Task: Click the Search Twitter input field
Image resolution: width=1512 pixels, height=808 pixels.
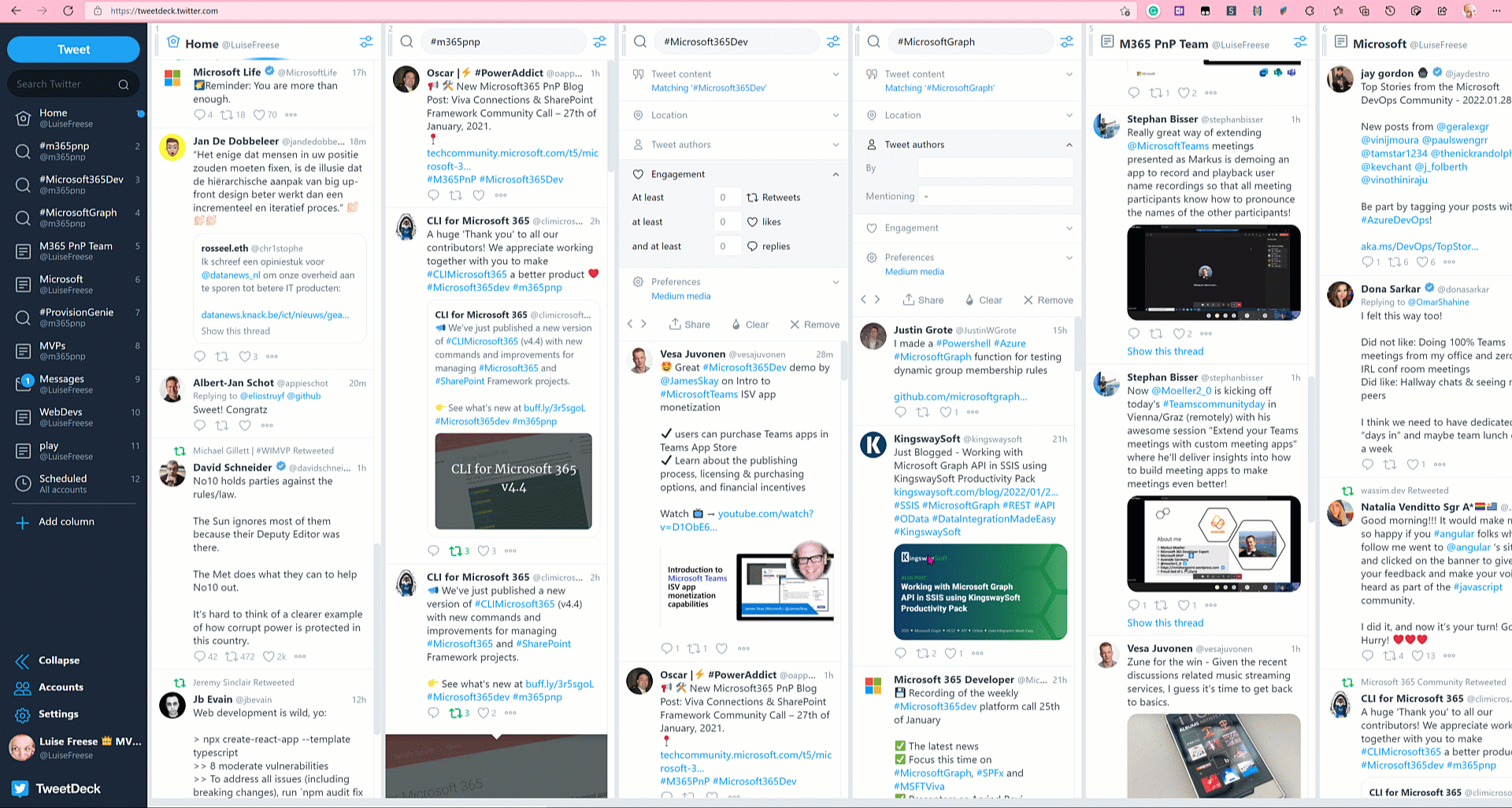Action: [72, 84]
